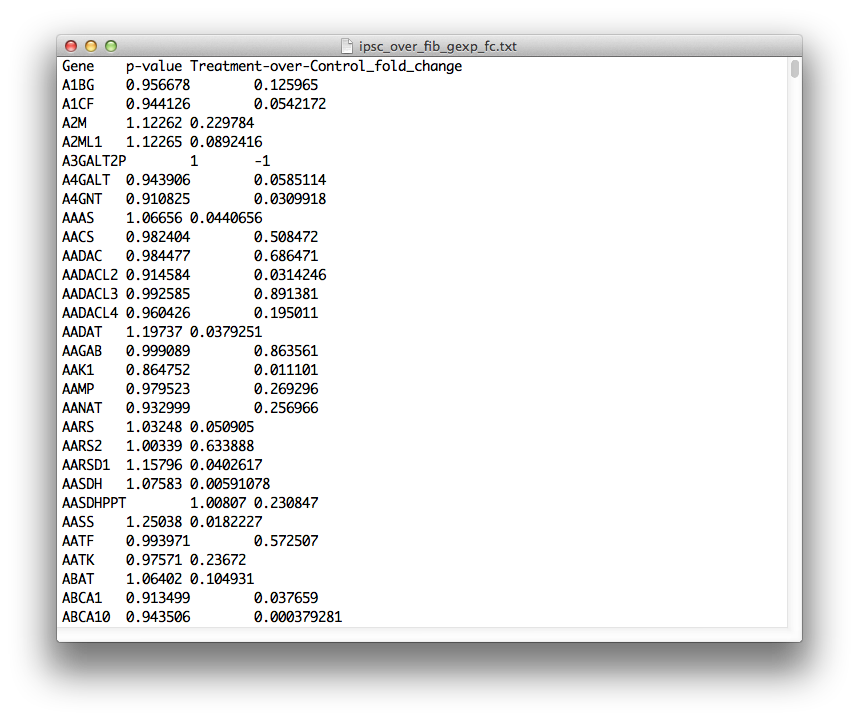This screenshot has height=721, width=859.
Task: Select value 1.00807
Action: (218, 503)
